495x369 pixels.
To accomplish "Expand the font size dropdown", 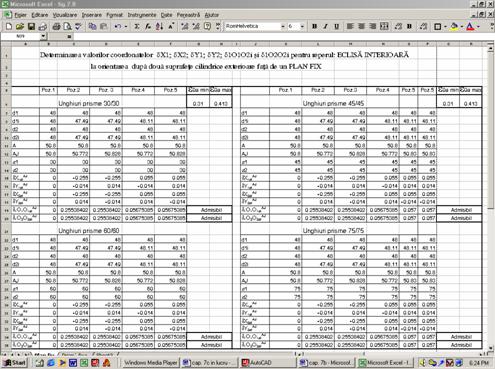I will pyautogui.click(x=302, y=26).
